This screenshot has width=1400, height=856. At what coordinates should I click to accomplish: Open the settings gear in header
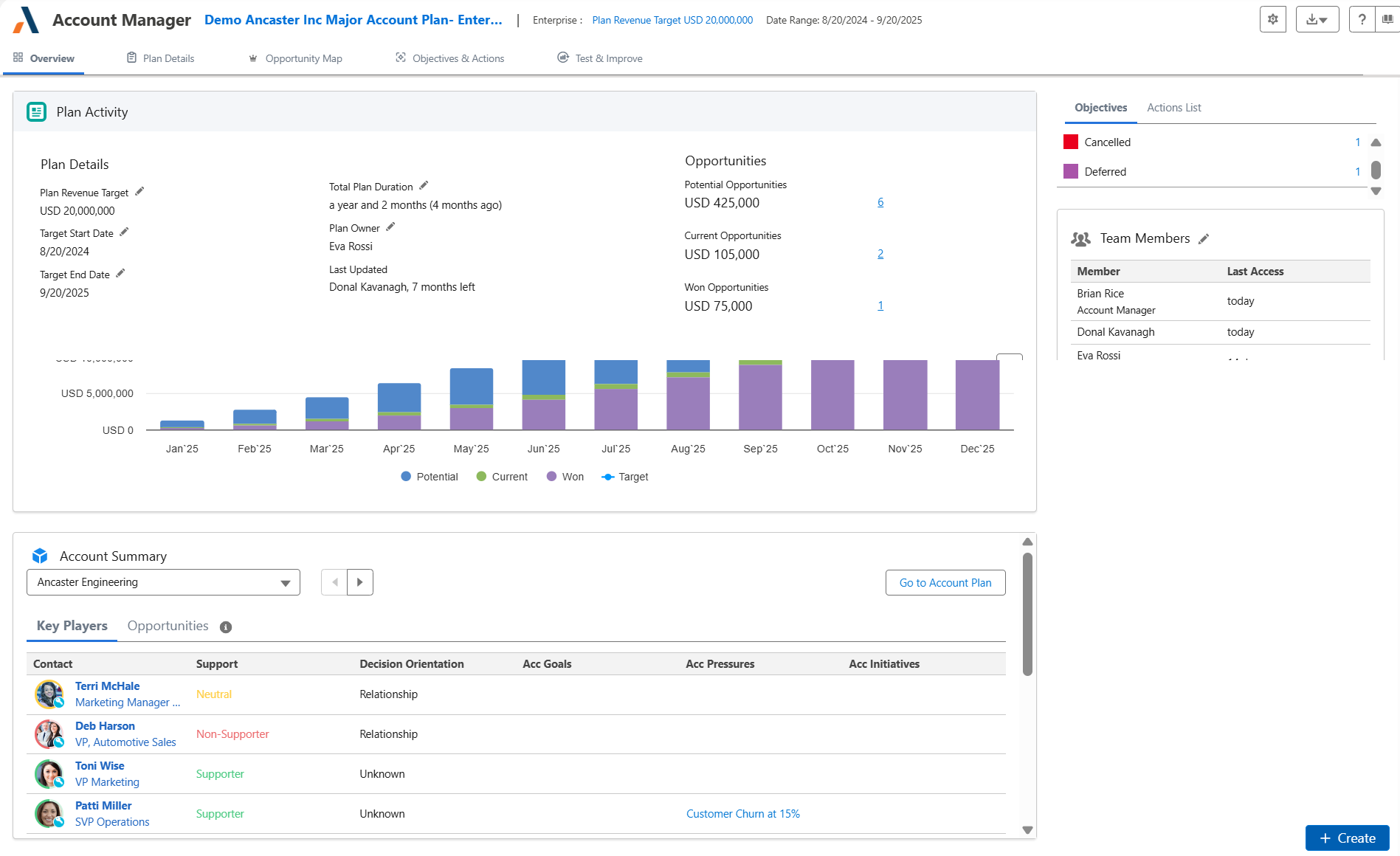[x=1272, y=20]
